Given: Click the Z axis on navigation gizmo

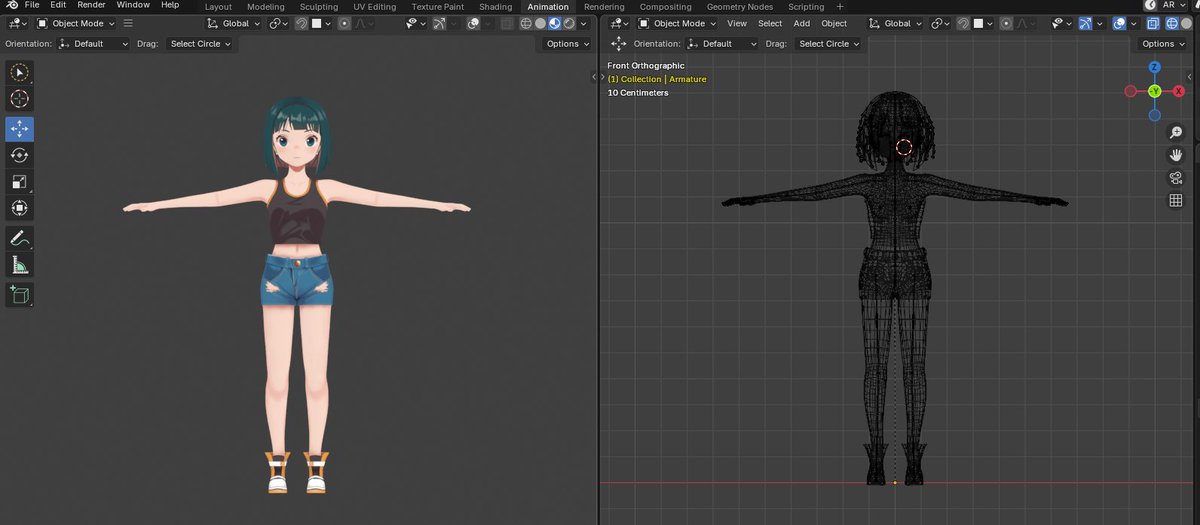Looking at the screenshot, I should [x=1154, y=67].
